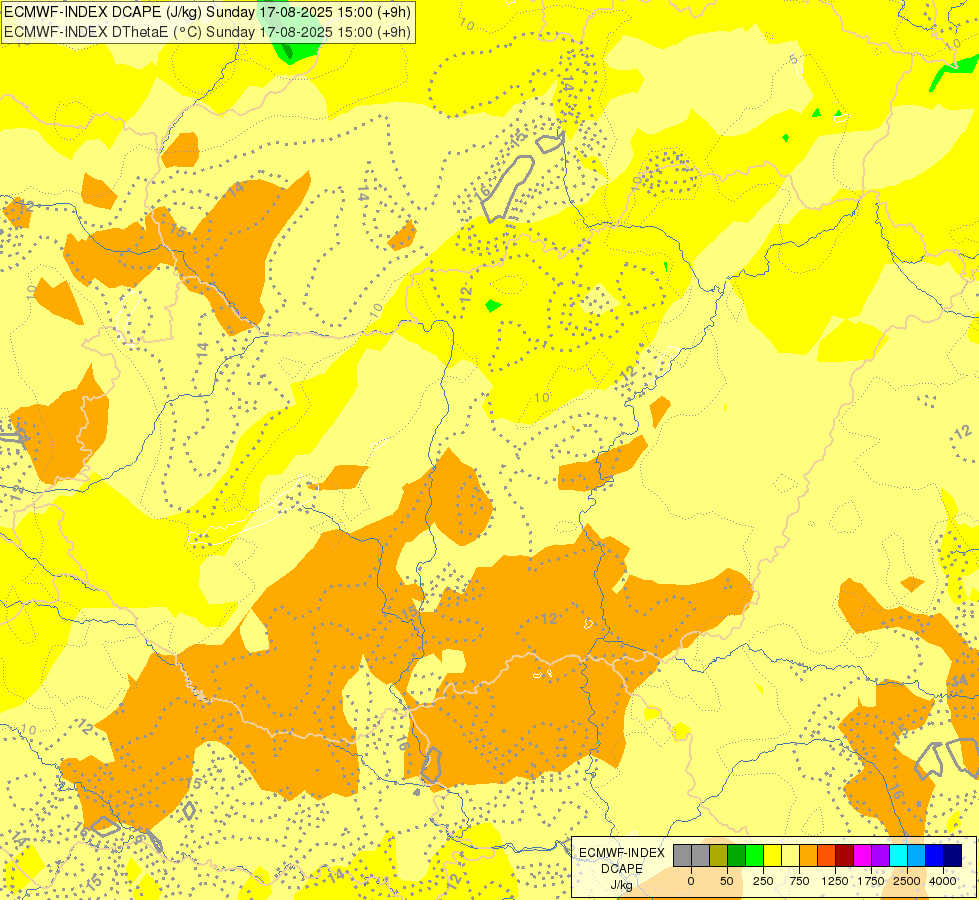Select the pale yellow legend swatch
979x900 pixels.
790,856
